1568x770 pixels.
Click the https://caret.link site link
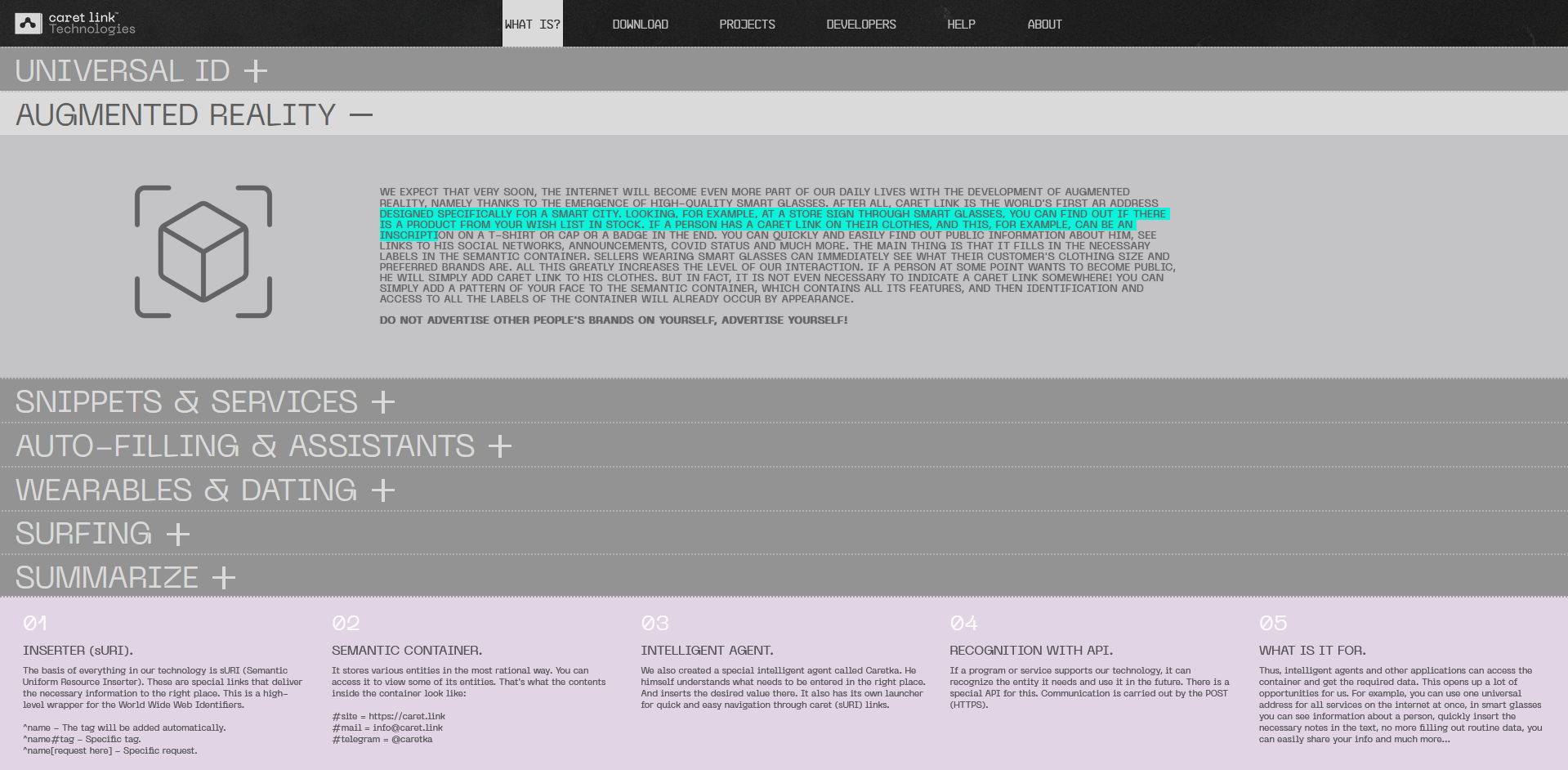407,716
